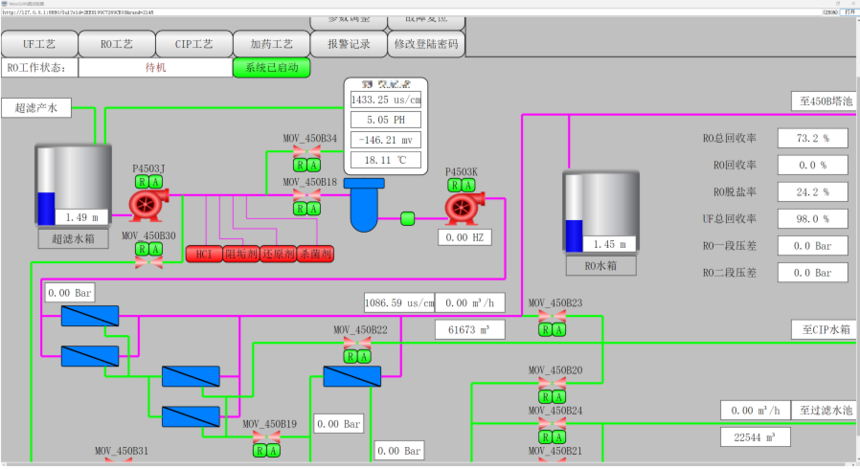Open the 报警记录 alarm log tab
Screen dimensions: 860x469
click(349, 44)
